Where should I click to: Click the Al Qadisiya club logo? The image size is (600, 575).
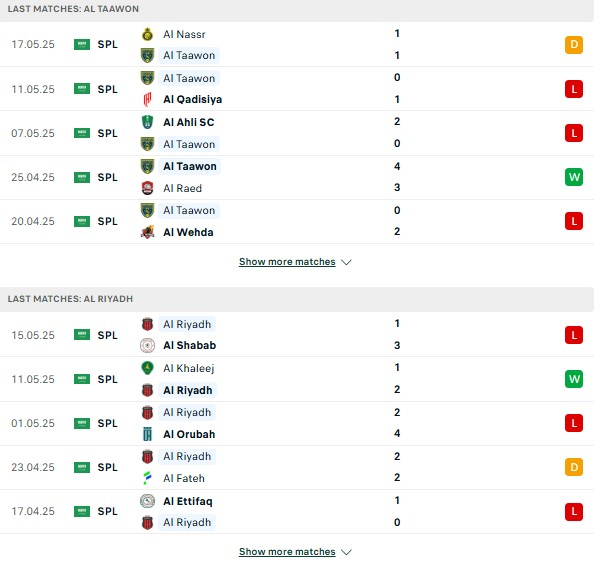tap(147, 99)
